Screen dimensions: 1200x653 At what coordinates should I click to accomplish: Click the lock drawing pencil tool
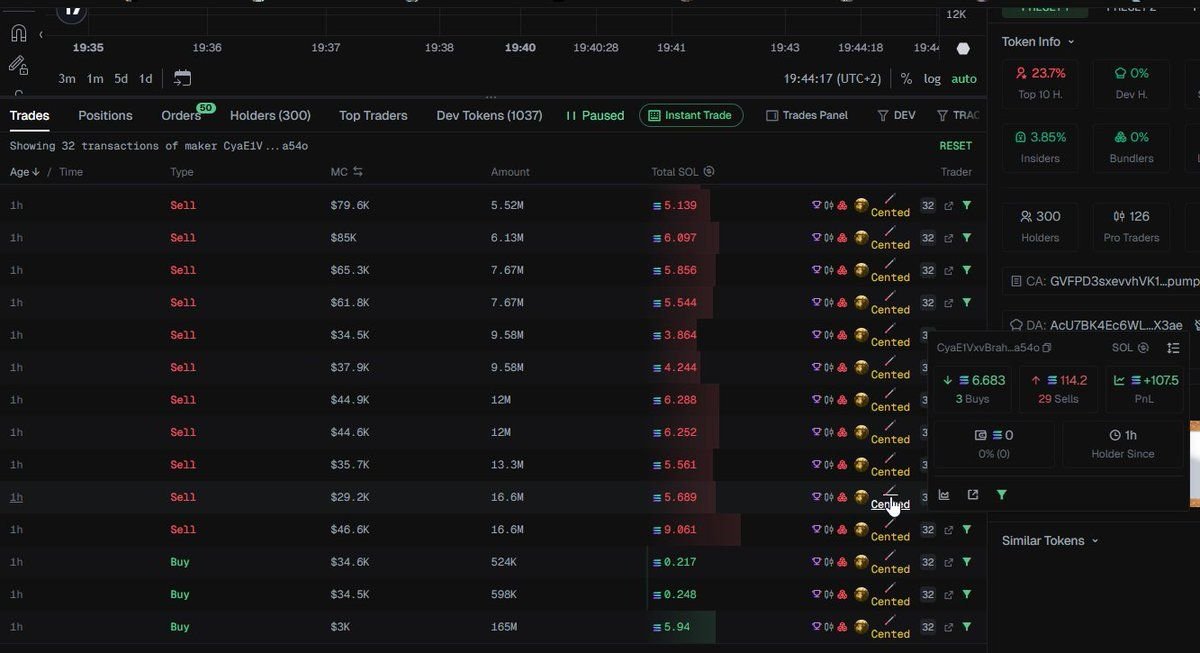pyautogui.click(x=18, y=66)
